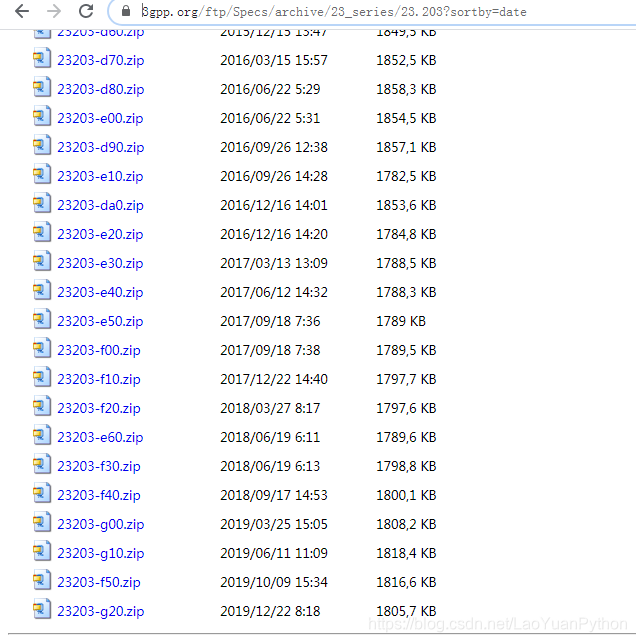Click the date 2018/09/17 14:53
This screenshot has height=642, width=636.
pos(274,495)
